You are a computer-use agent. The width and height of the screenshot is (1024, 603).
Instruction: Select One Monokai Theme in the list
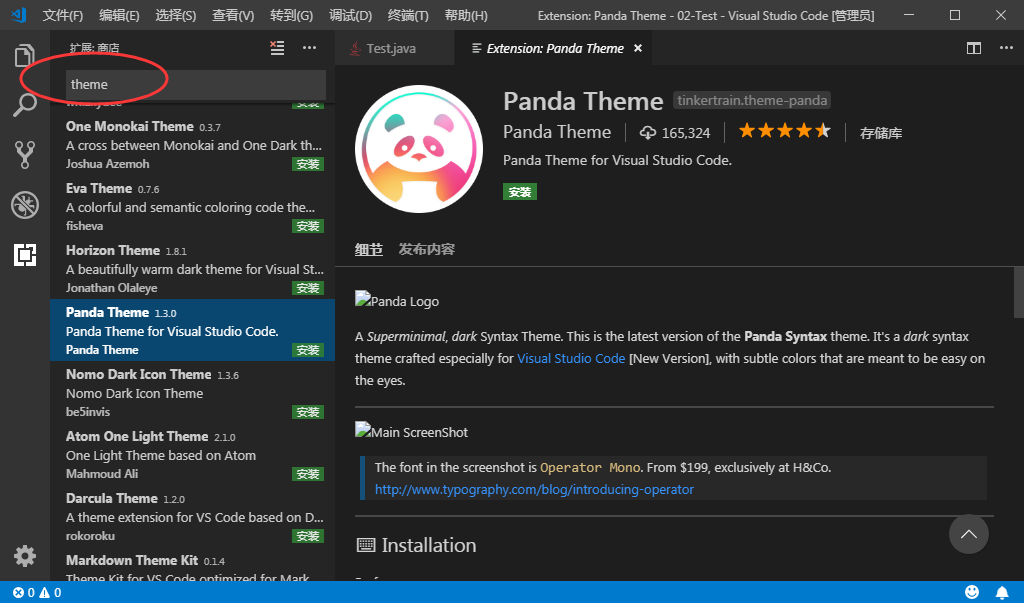193,144
